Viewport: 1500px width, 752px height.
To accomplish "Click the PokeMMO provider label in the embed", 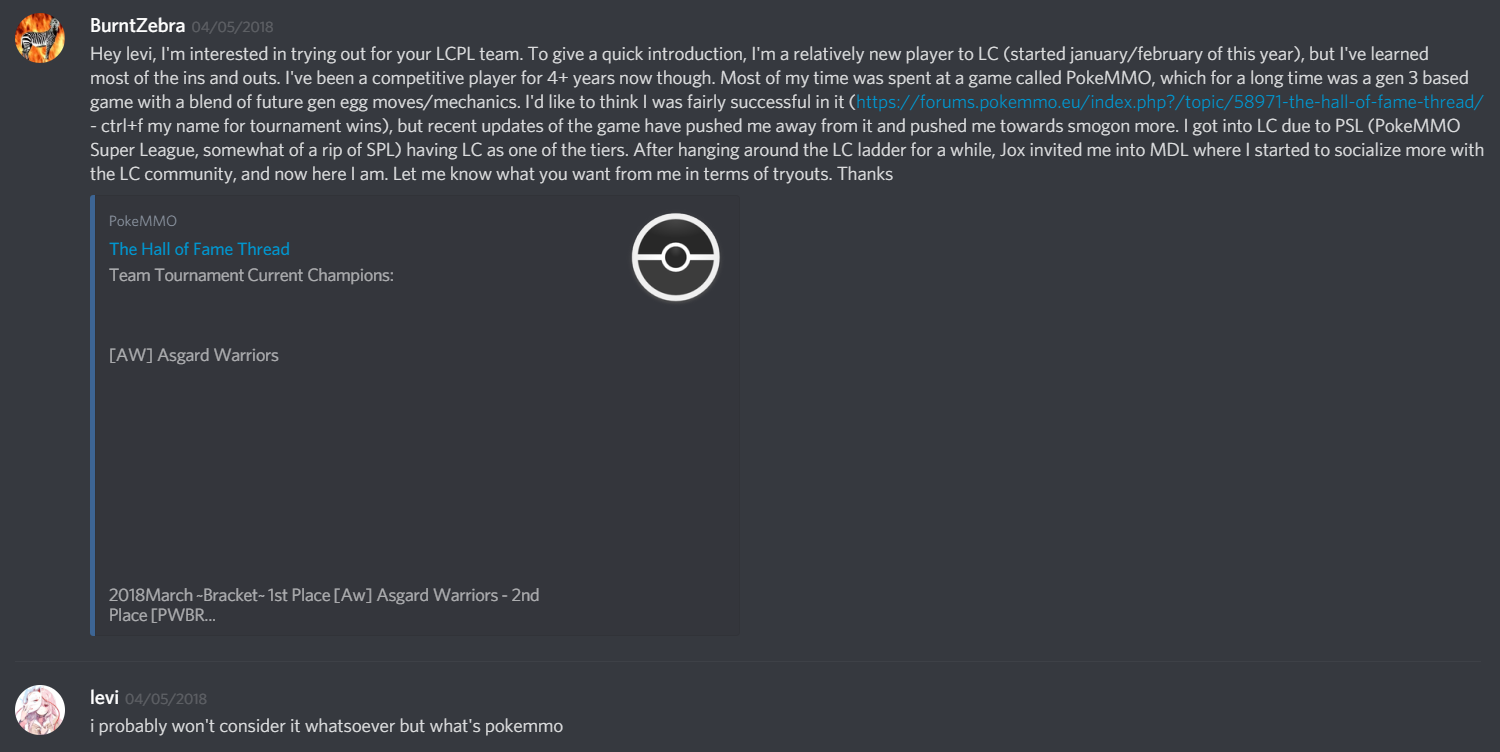I will pos(143,221).
